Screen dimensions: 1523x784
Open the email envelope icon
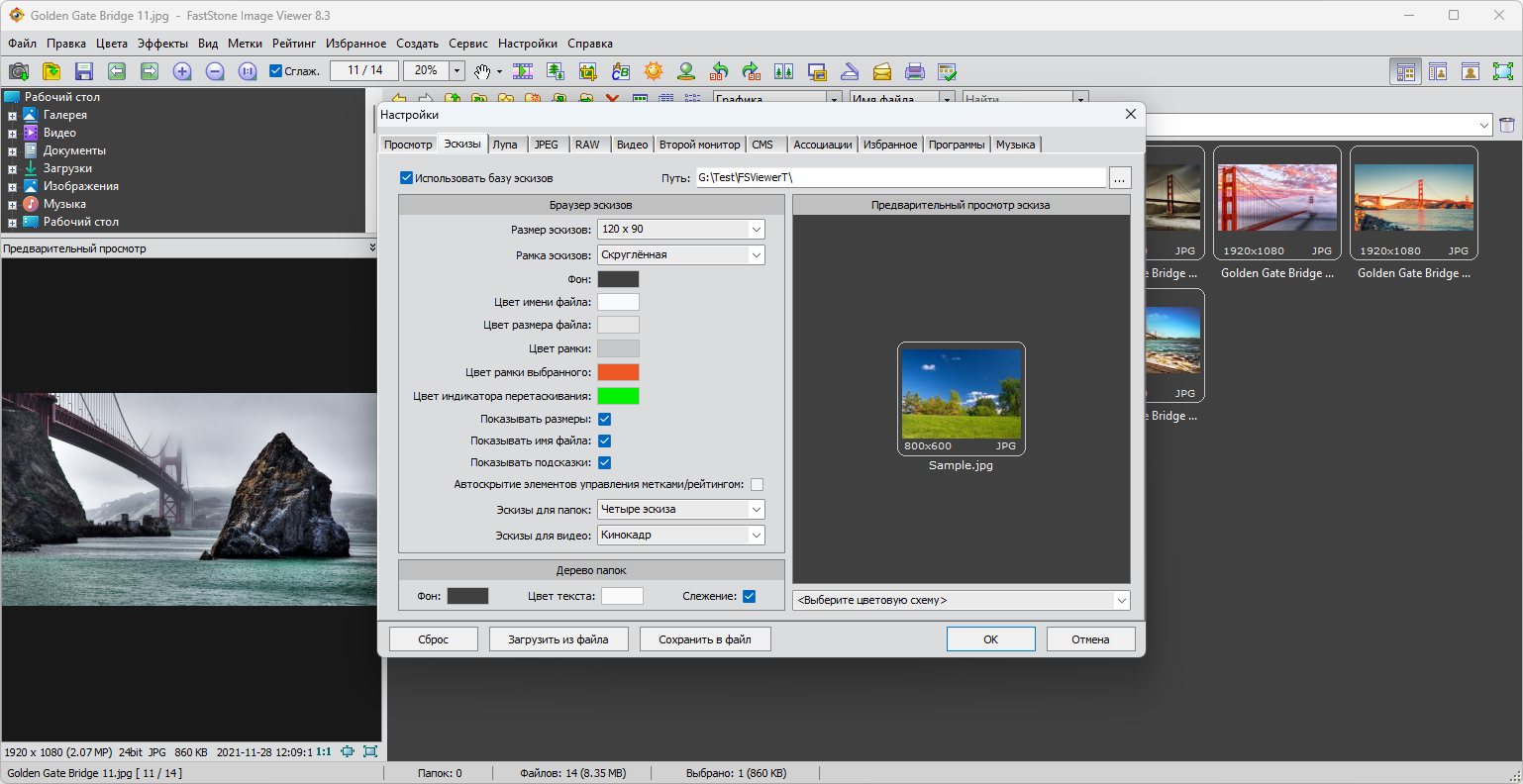tap(881, 71)
